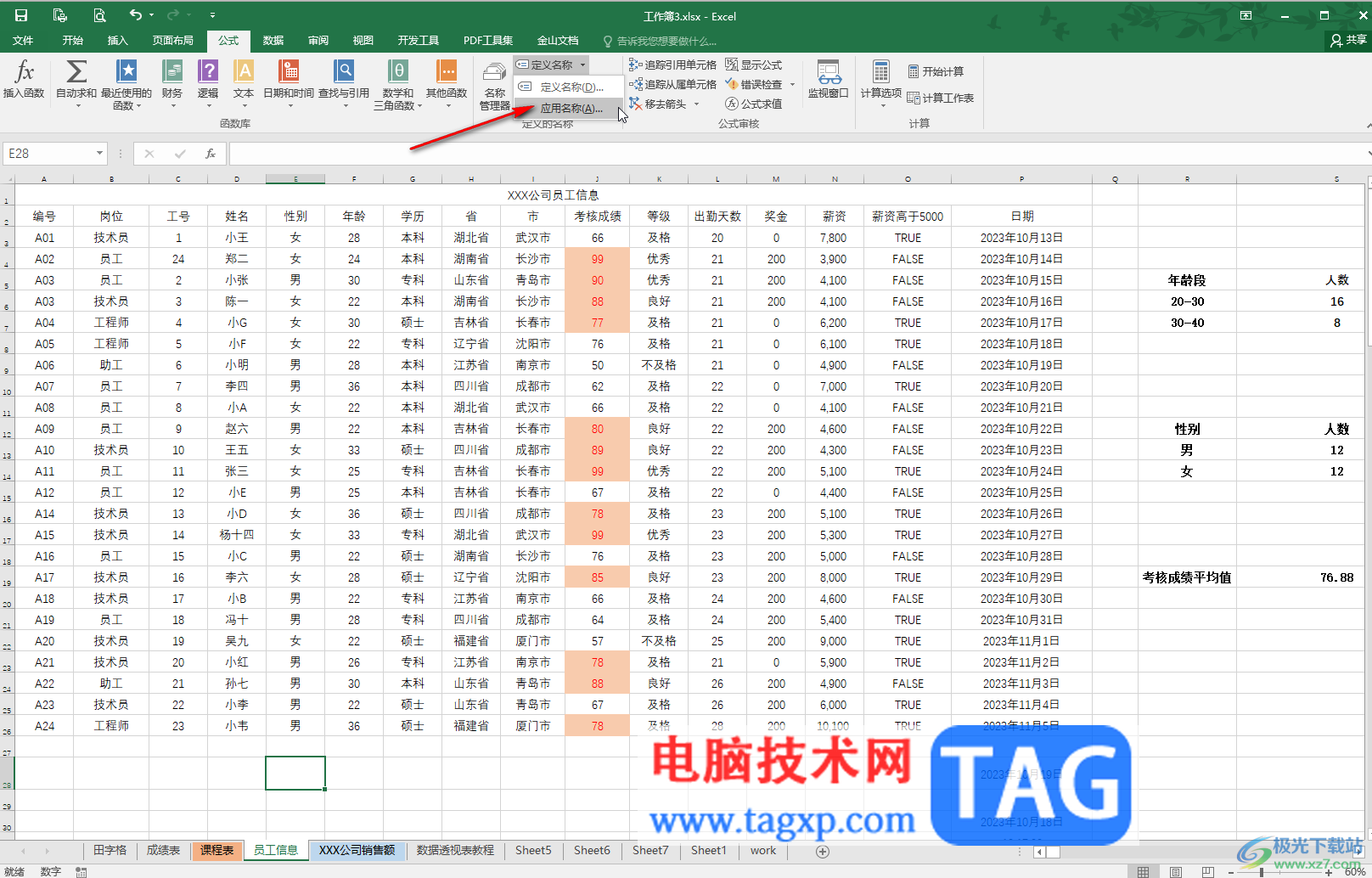1372x878 pixels.
Task: Add a new sheet with plus button
Action: pyautogui.click(x=822, y=851)
